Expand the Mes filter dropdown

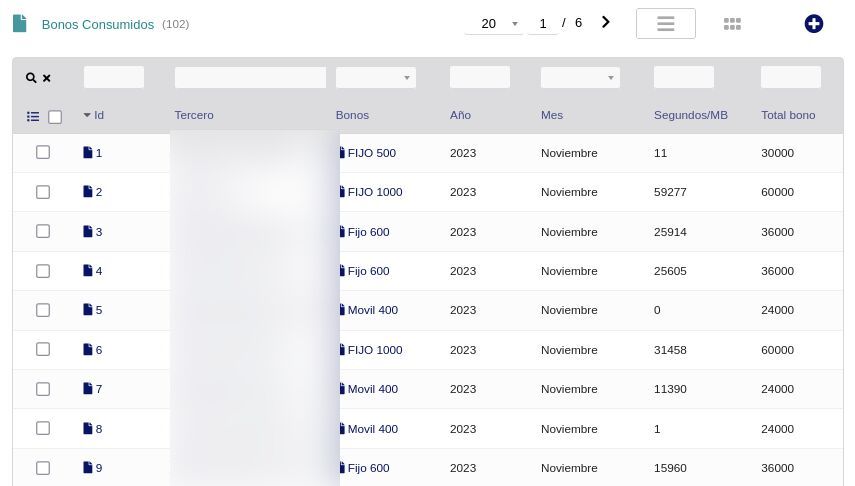(580, 78)
